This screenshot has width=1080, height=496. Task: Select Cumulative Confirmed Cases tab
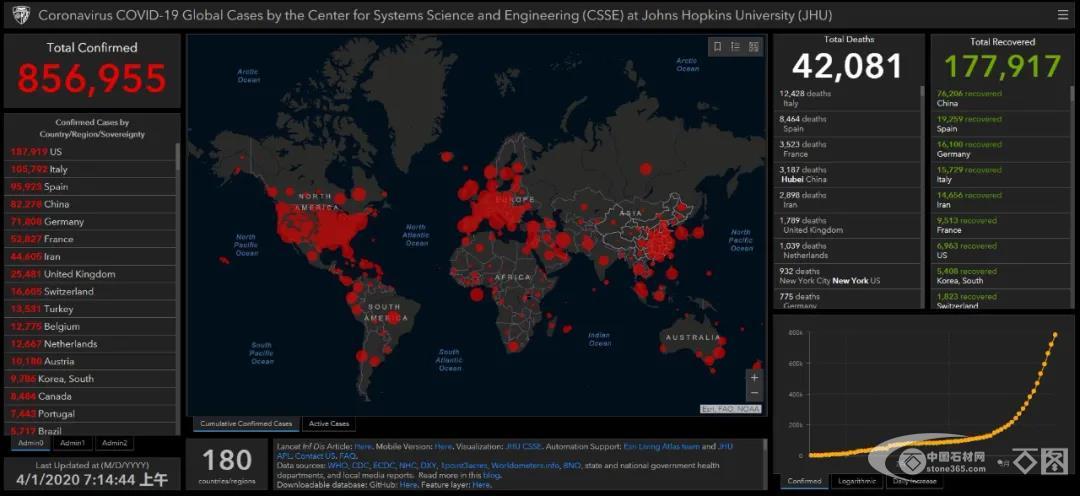pyautogui.click(x=246, y=424)
